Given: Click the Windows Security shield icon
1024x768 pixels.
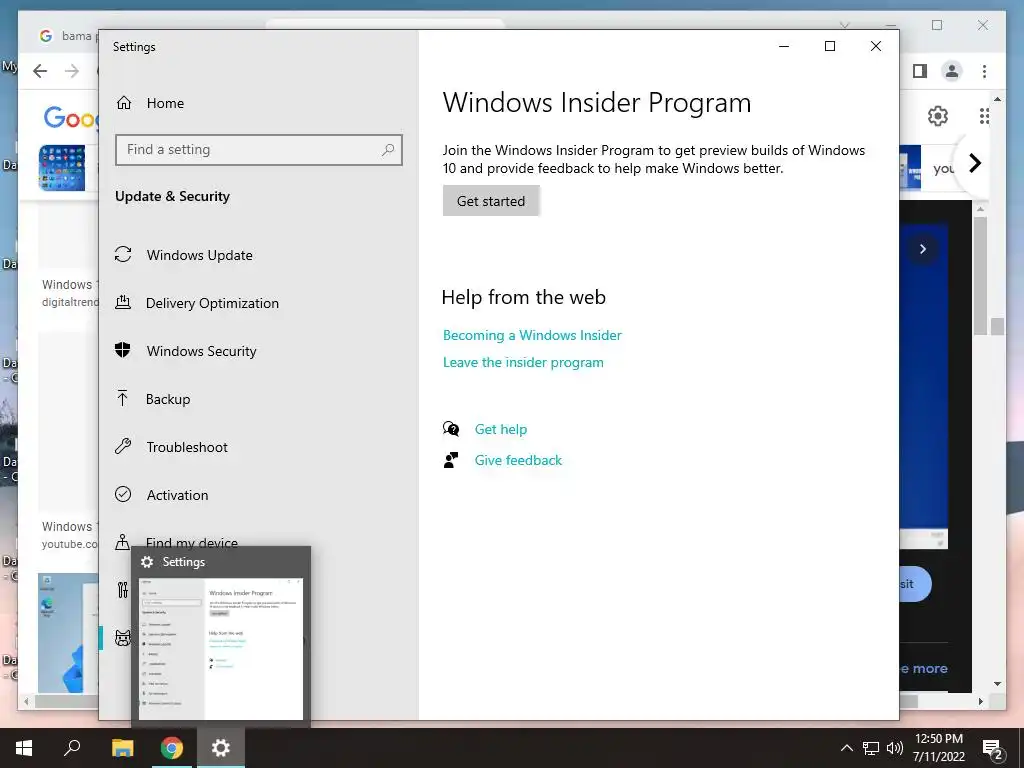Looking at the screenshot, I should (x=123, y=350).
